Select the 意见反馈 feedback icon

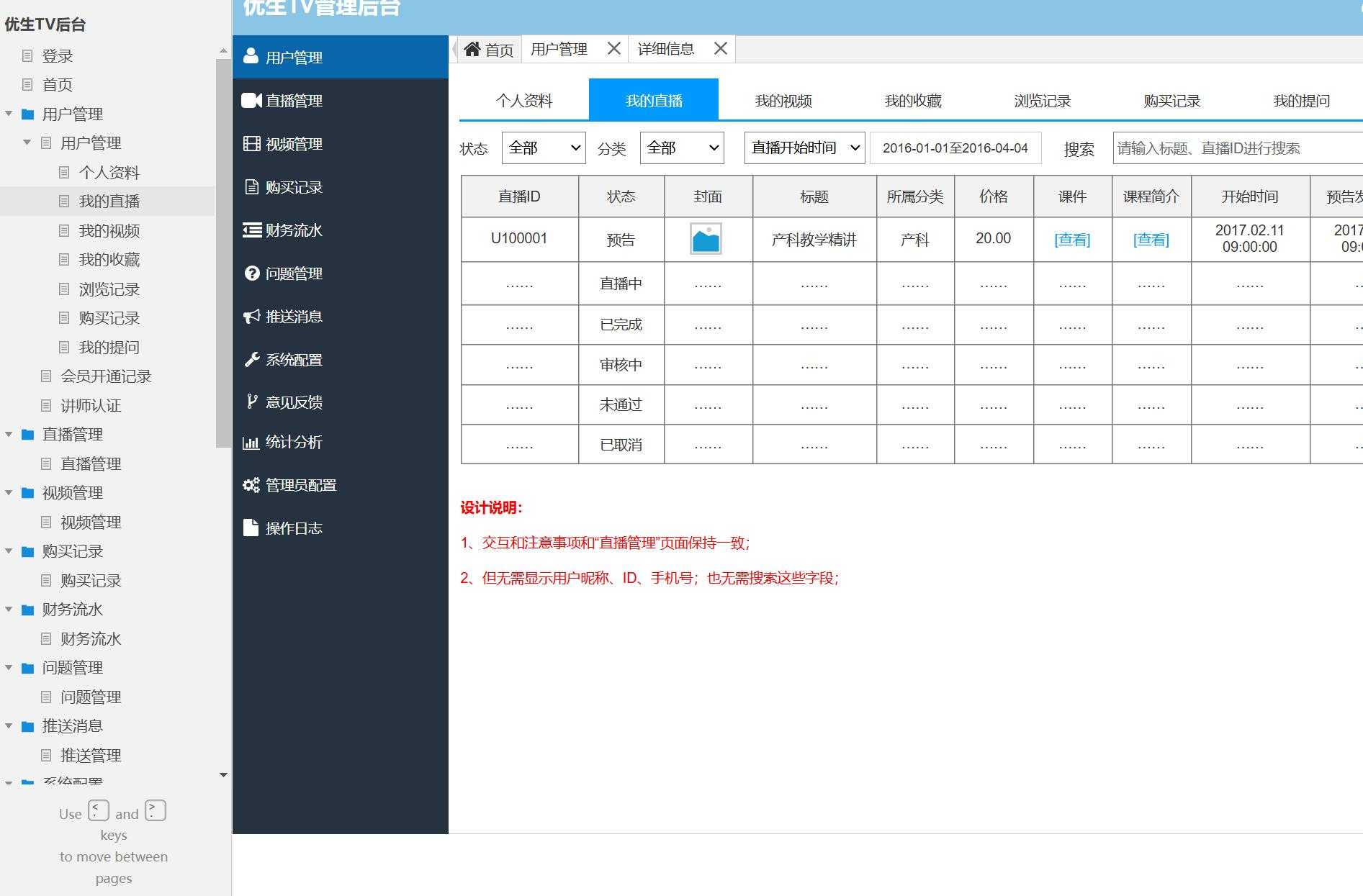tap(251, 402)
